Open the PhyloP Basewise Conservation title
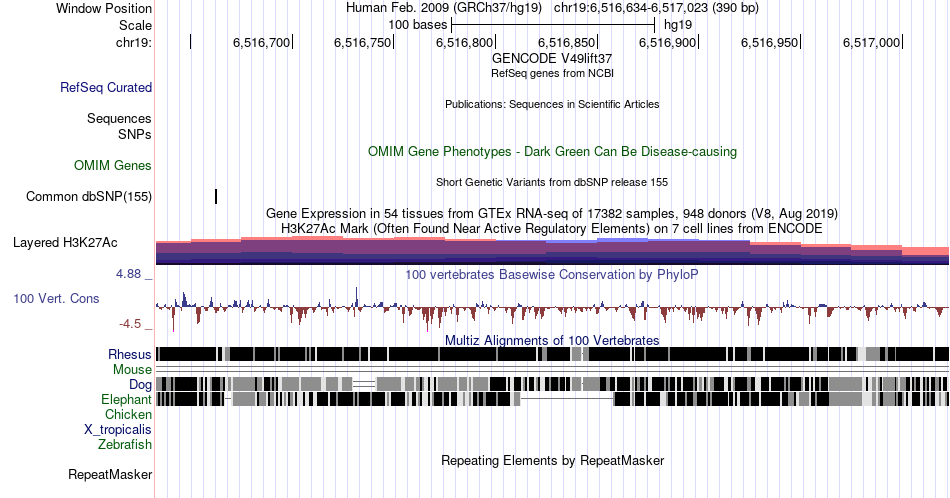950x498 pixels. tap(552, 274)
